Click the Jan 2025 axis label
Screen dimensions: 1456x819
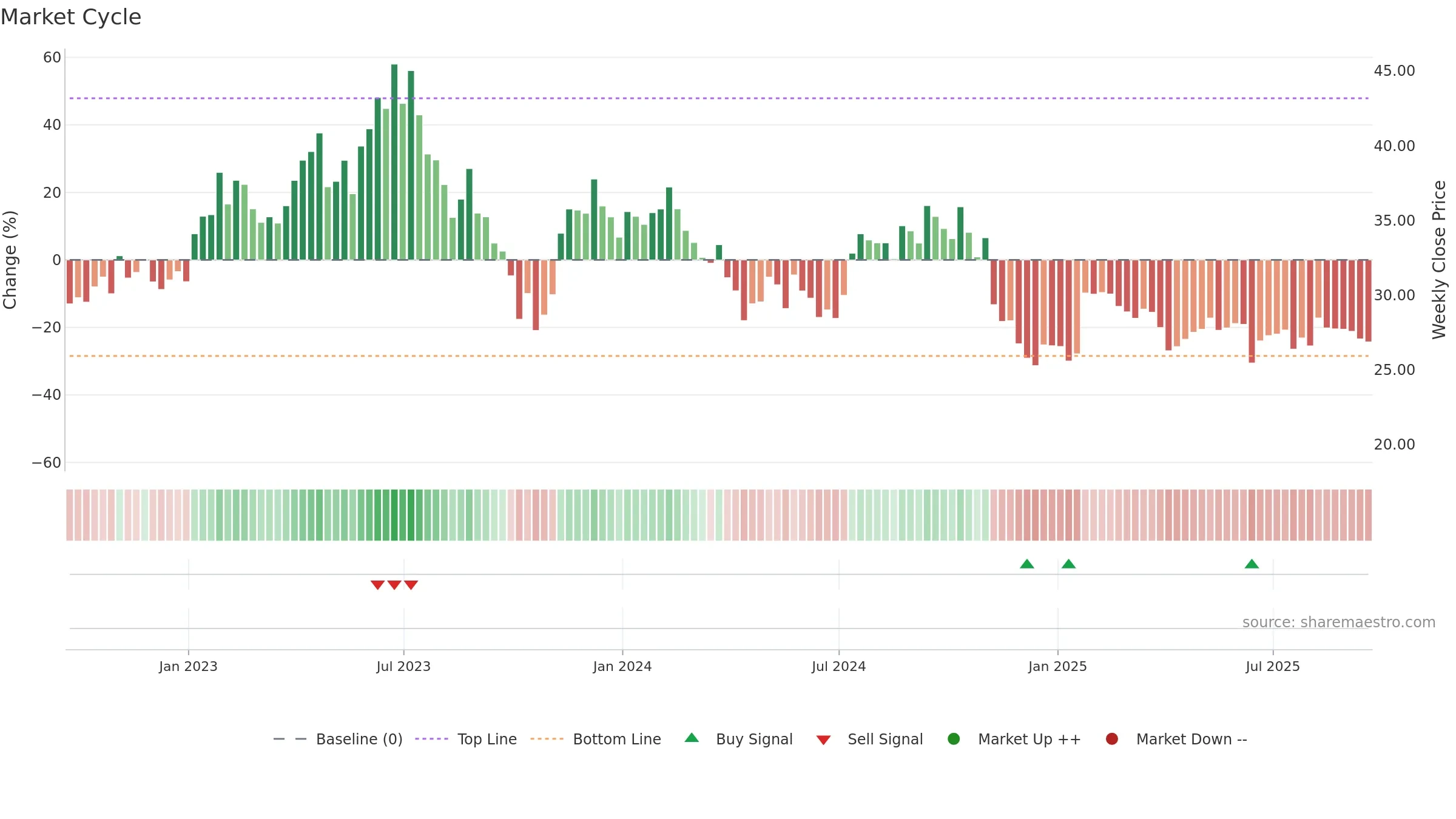point(1057,667)
